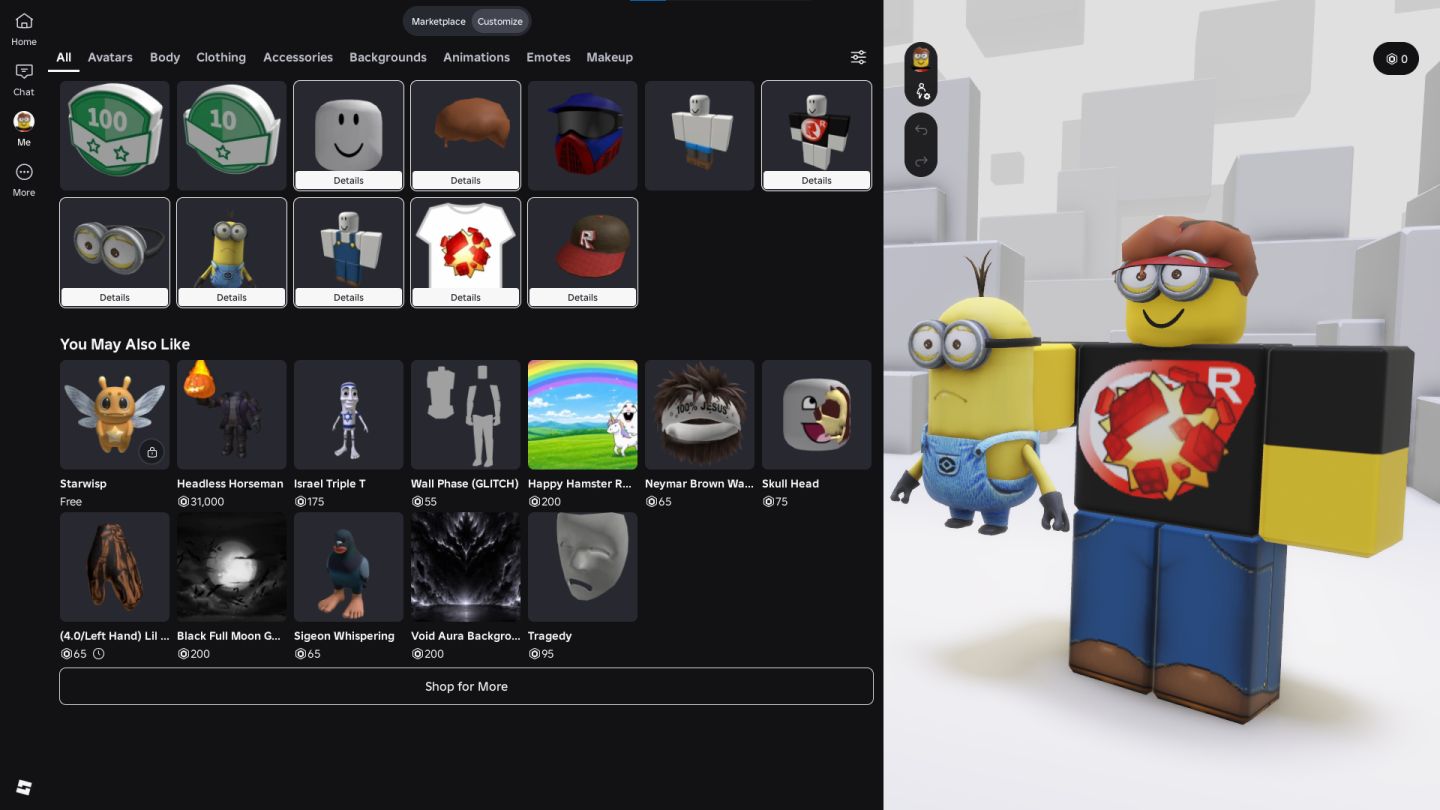The height and width of the screenshot is (810, 1440).
Task: View Details for the minion goggles item
Action: coord(114,297)
